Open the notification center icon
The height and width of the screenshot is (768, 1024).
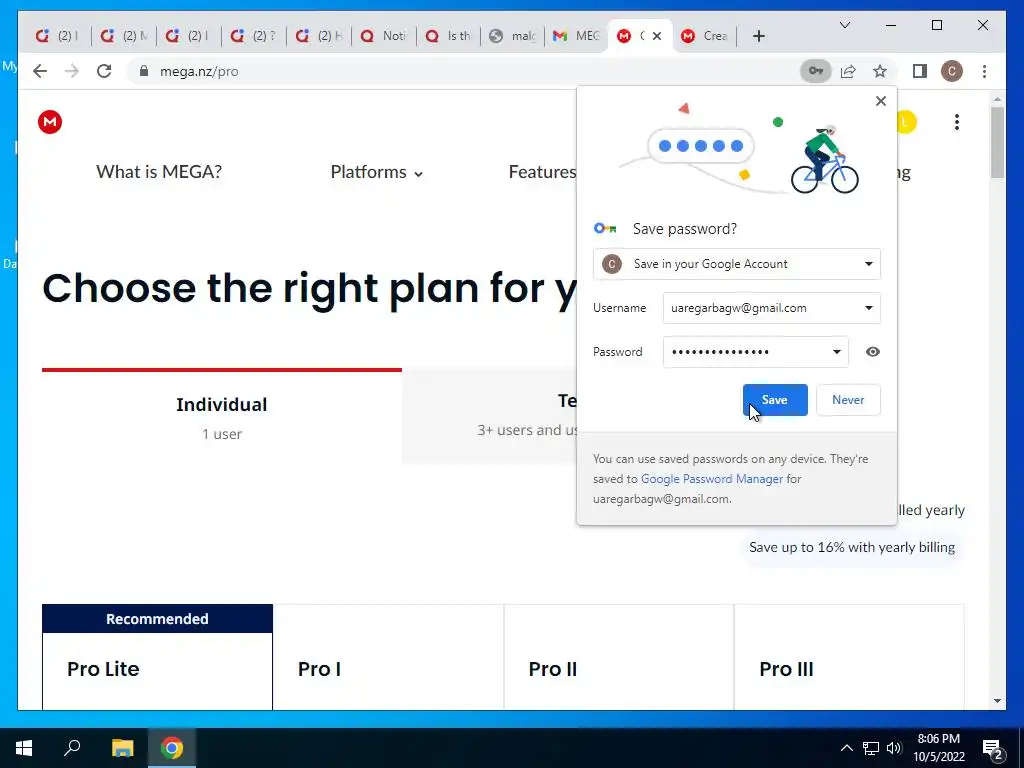point(993,748)
